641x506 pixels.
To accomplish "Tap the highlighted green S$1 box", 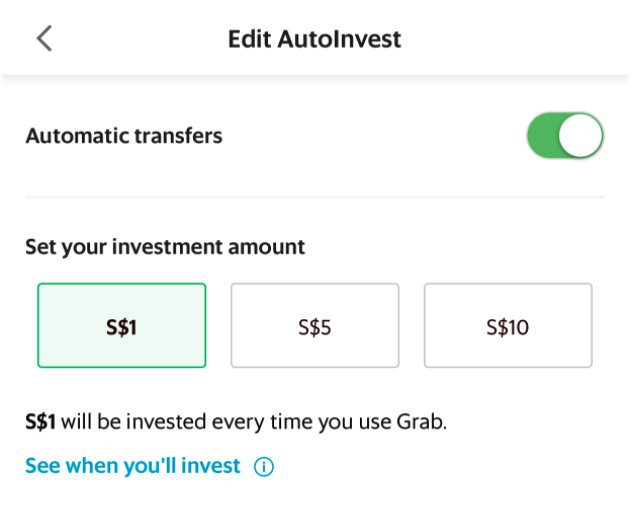I will [122, 325].
